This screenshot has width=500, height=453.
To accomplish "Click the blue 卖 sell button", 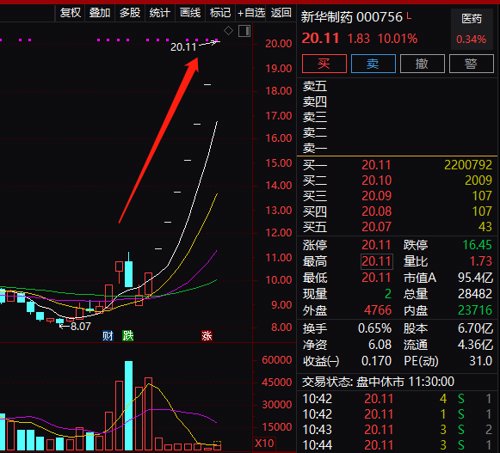I will tap(373, 63).
